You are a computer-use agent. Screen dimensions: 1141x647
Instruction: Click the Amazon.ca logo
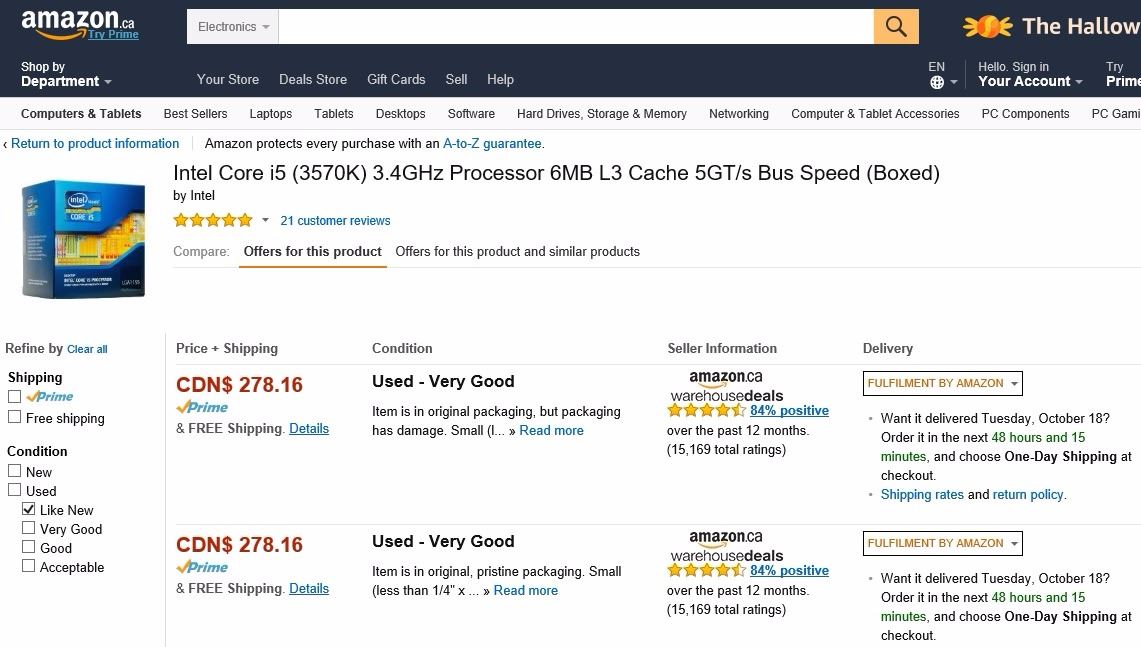point(78,24)
